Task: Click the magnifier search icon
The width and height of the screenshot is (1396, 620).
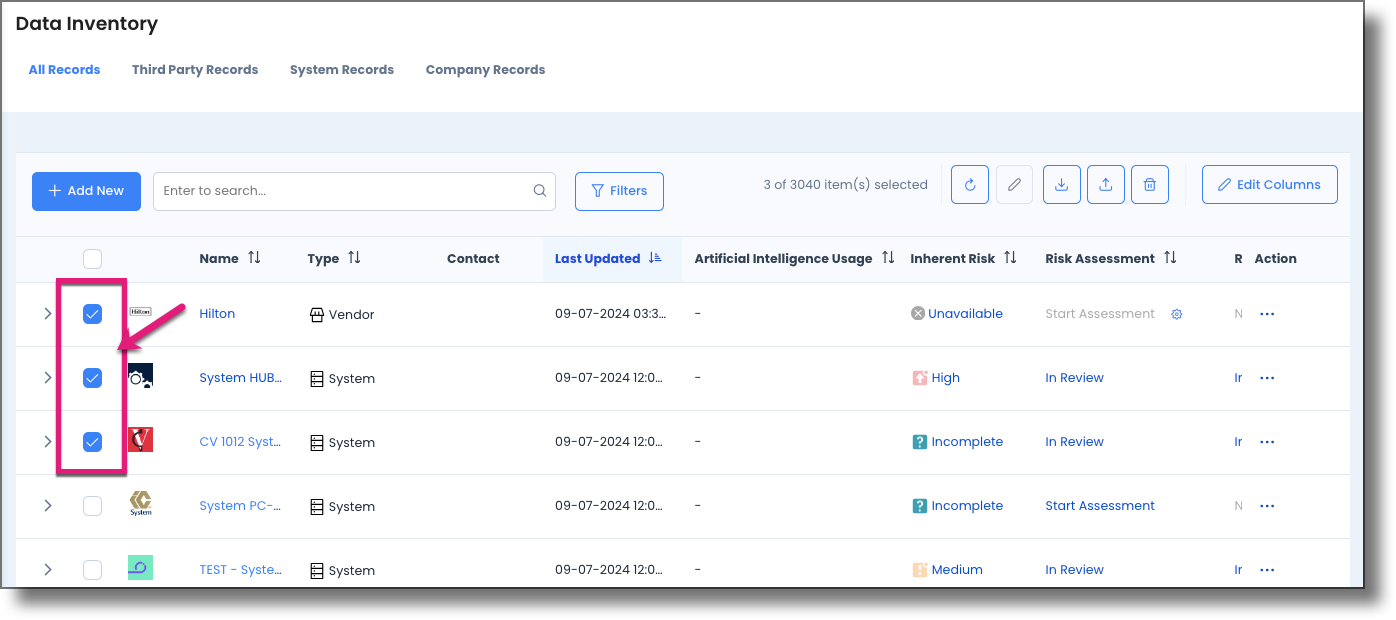Action: click(x=540, y=191)
